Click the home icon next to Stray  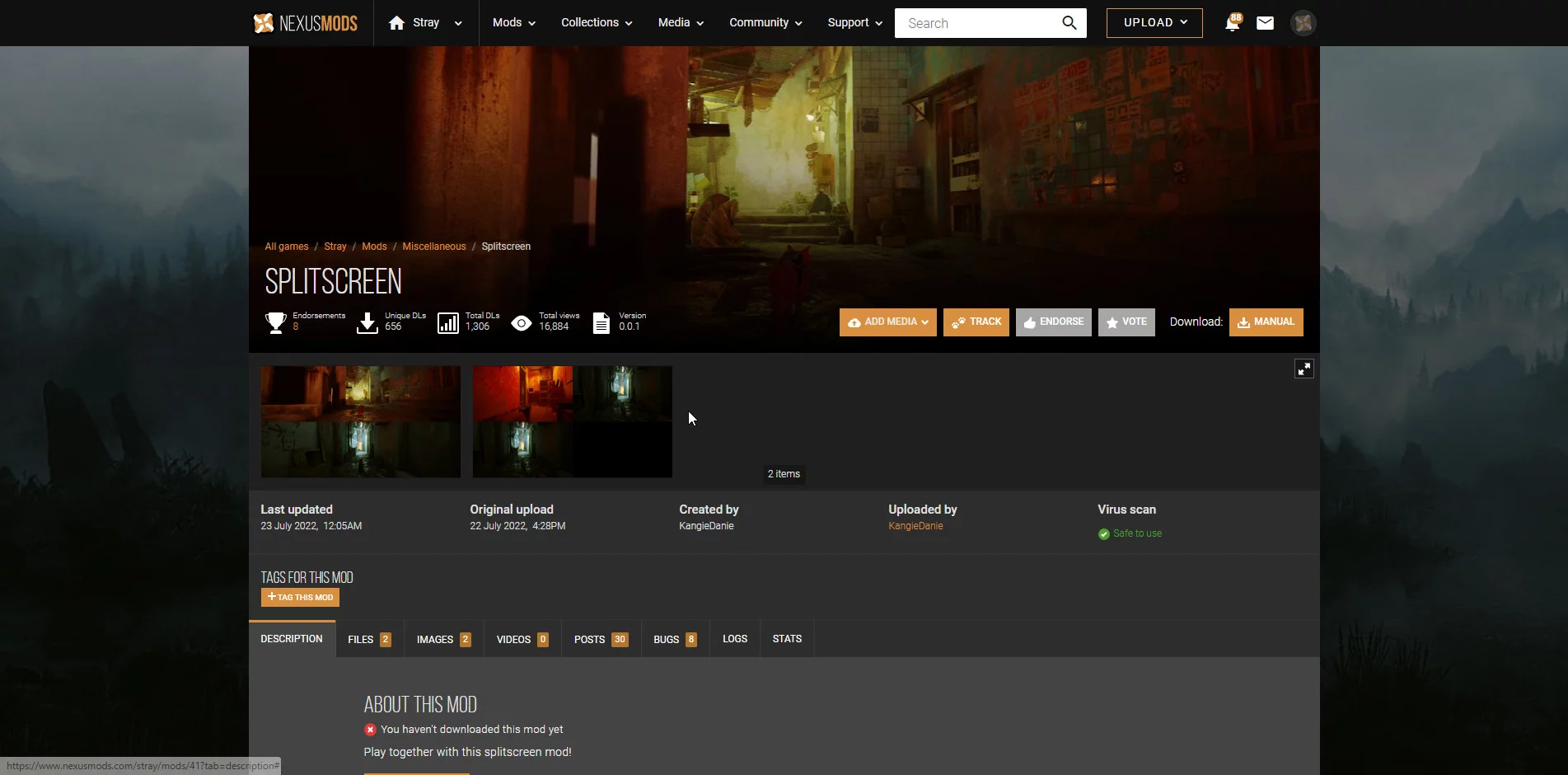tap(396, 23)
